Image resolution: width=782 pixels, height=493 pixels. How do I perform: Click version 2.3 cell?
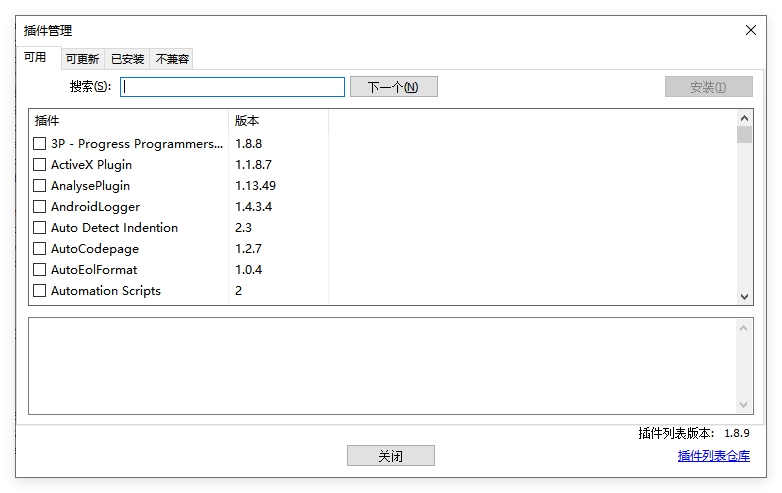[x=243, y=227]
